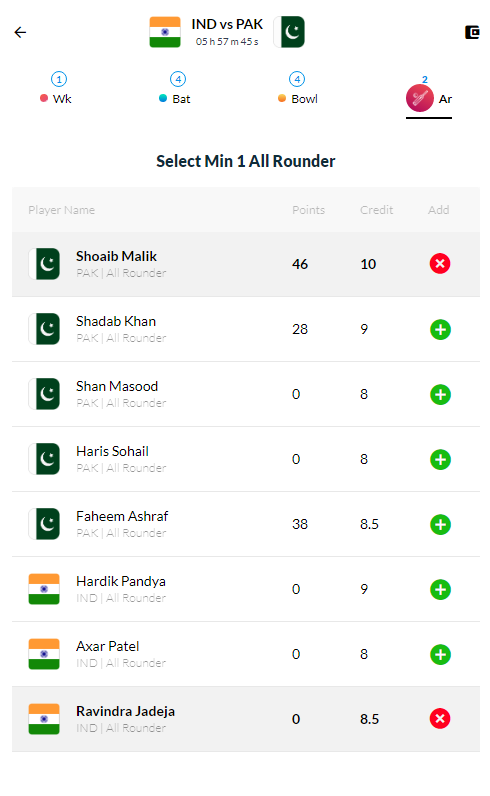The image size is (490, 796).
Task: Remove Shoaib Malik with red cross
Action: tap(440, 263)
